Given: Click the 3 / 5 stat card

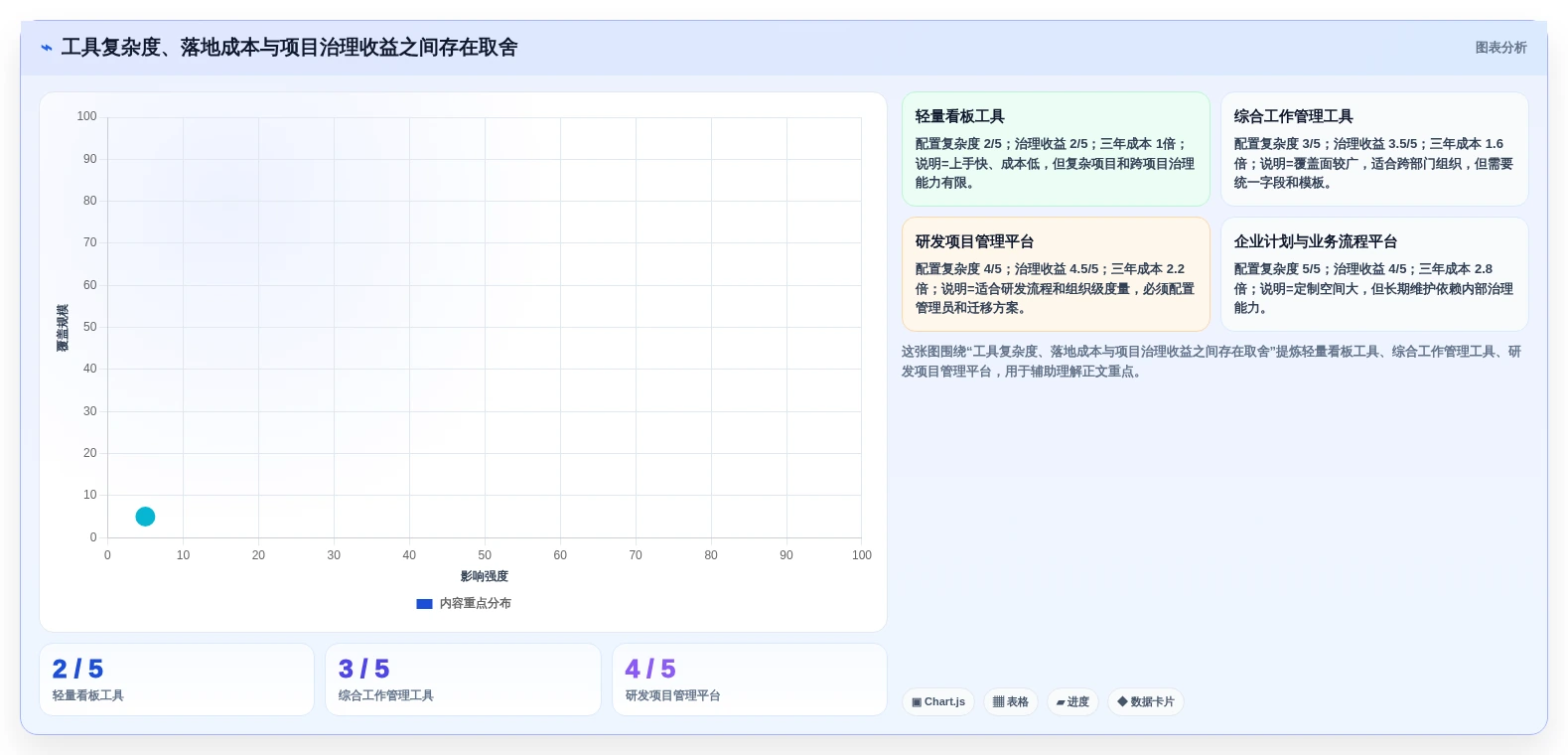Looking at the screenshot, I should [463, 679].
